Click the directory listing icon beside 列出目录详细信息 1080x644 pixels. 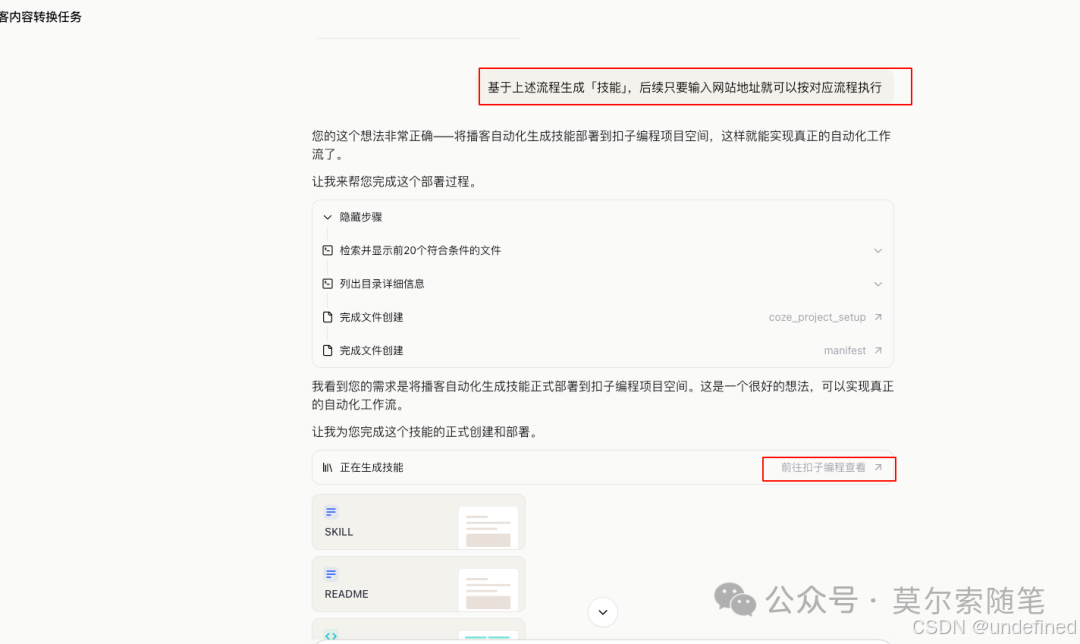pyautogui.click(x=327, y=283)
